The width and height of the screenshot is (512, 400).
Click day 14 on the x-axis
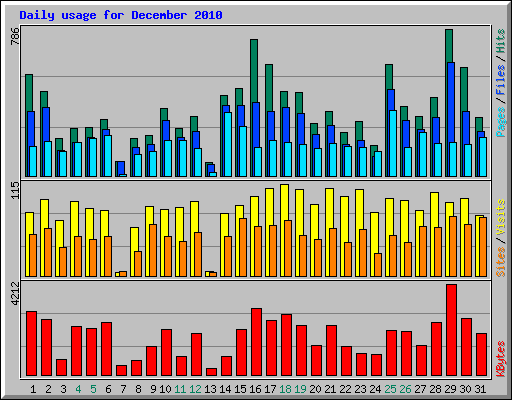coord(225,389)
